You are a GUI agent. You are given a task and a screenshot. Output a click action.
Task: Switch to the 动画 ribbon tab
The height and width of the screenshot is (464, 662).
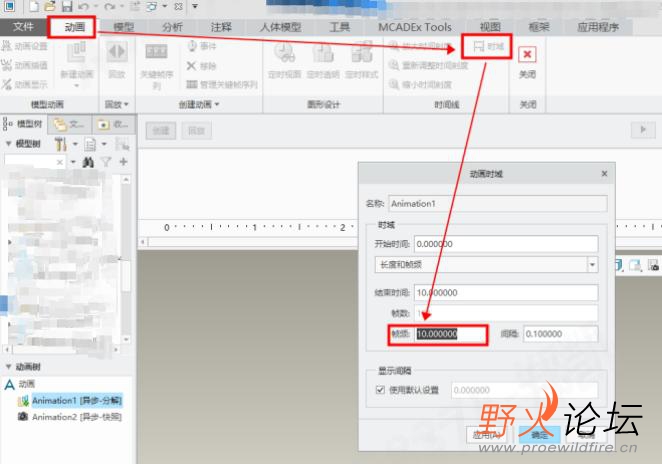(x=74, y=27)
